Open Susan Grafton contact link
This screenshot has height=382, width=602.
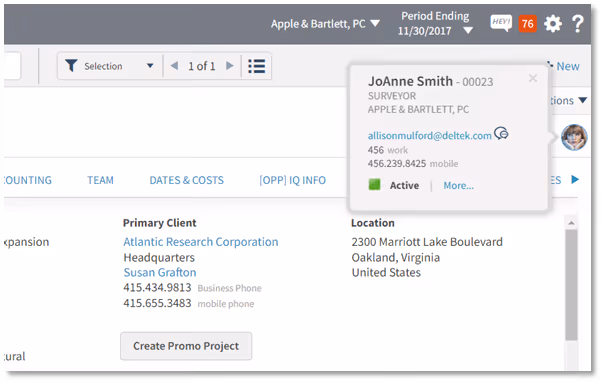160,273
